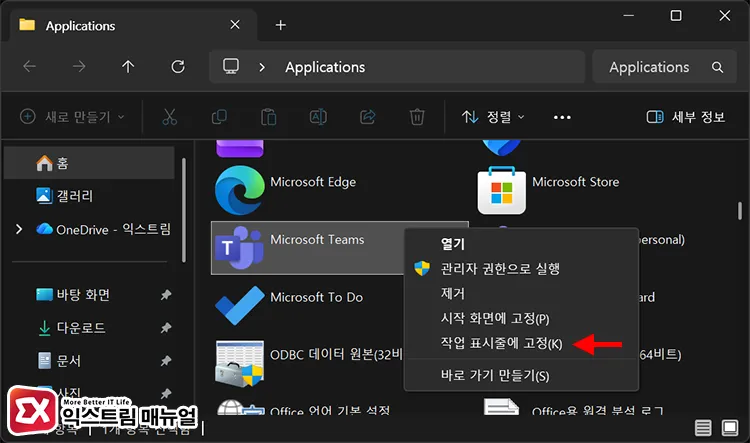Image resolution: width=750 pixels, height=443 pixels.
Task: Expand the address bar path chevron
Action: (x=262, y=67)
